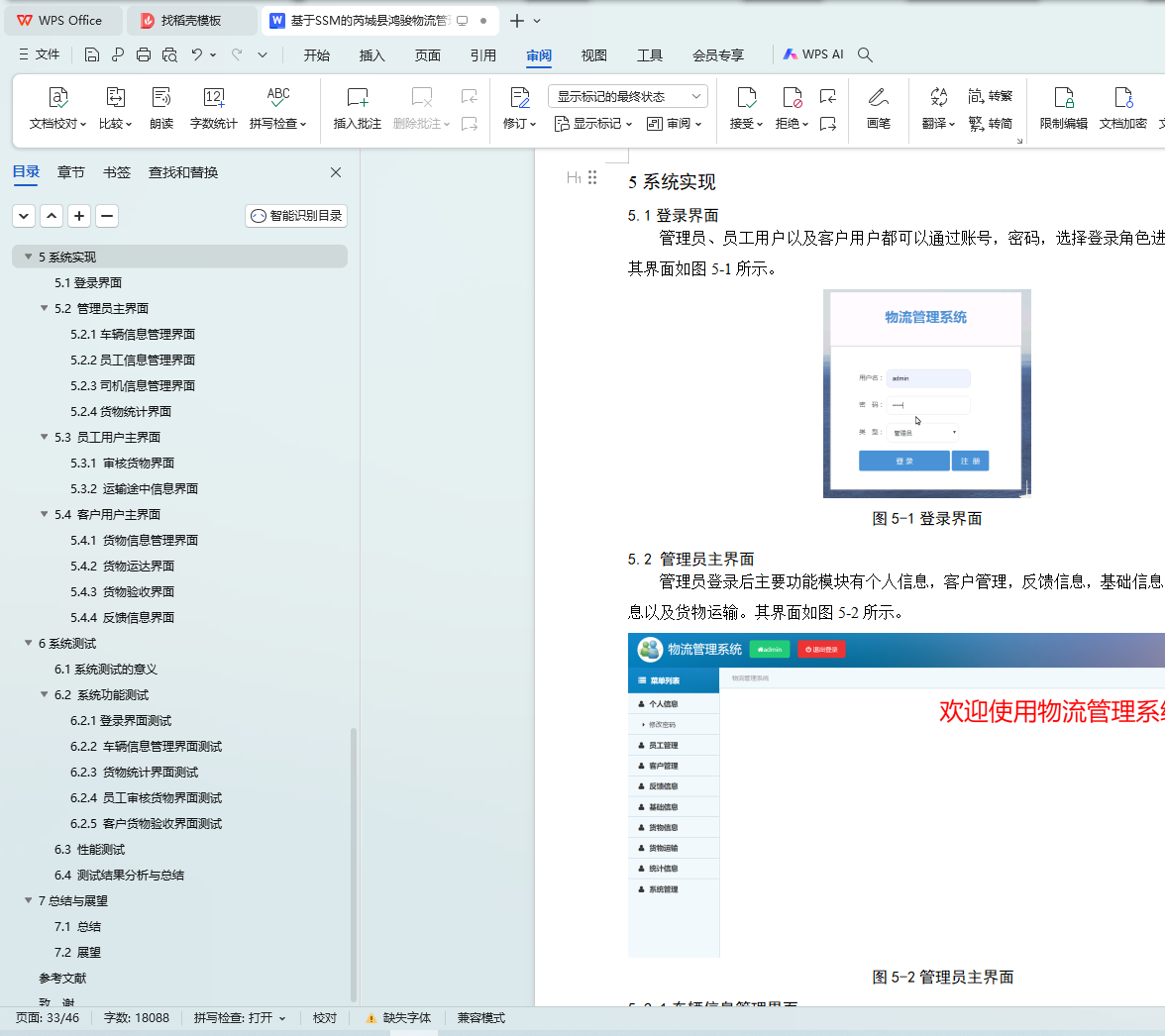Collapse the 5.4 客户用户主界面 outline node

[44, 515]
